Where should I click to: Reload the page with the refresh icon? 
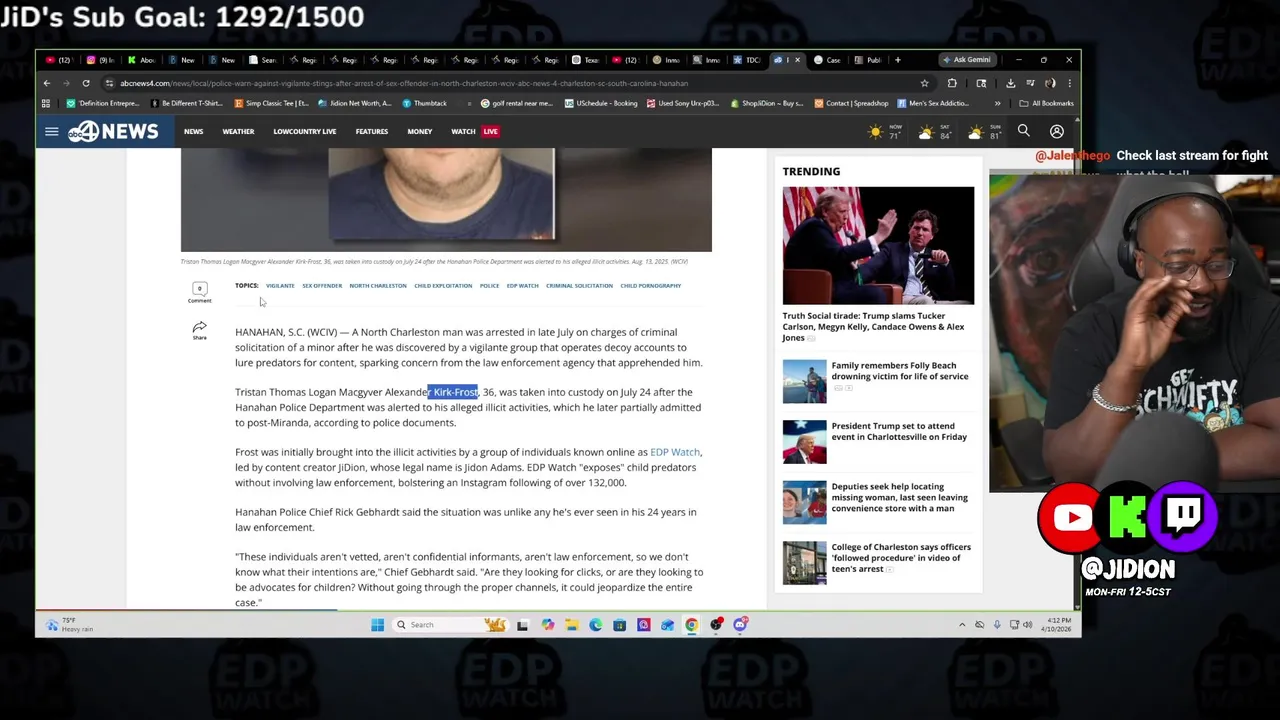[x=86, y=83]
